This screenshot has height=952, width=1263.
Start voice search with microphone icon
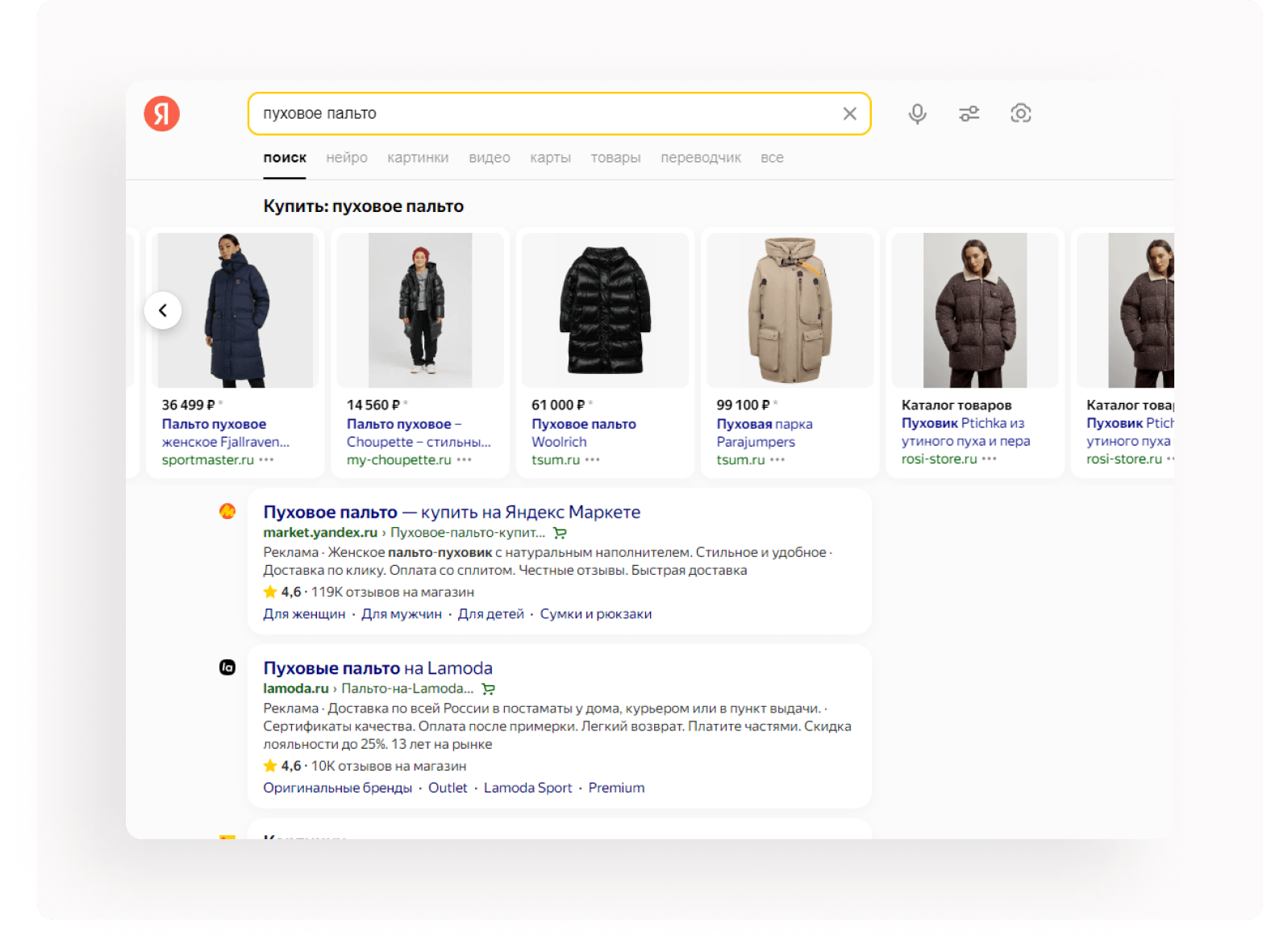pyautogui.click(x=917, y=114)
